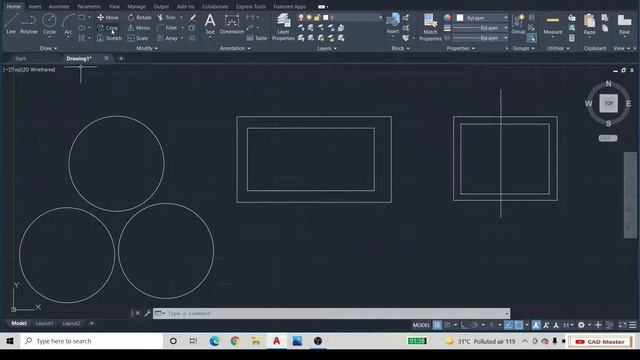The image size is (640, 360).
Task: Switch to the Start file tab
Action: click(20, 58)
